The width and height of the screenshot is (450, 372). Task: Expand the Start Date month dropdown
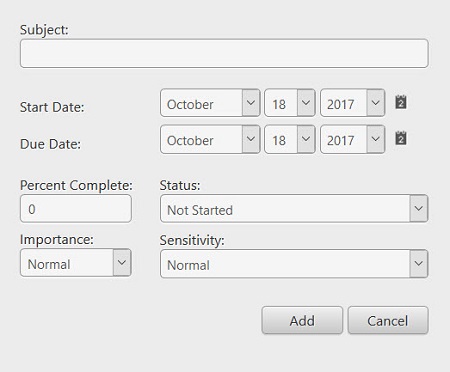(210, 103)
